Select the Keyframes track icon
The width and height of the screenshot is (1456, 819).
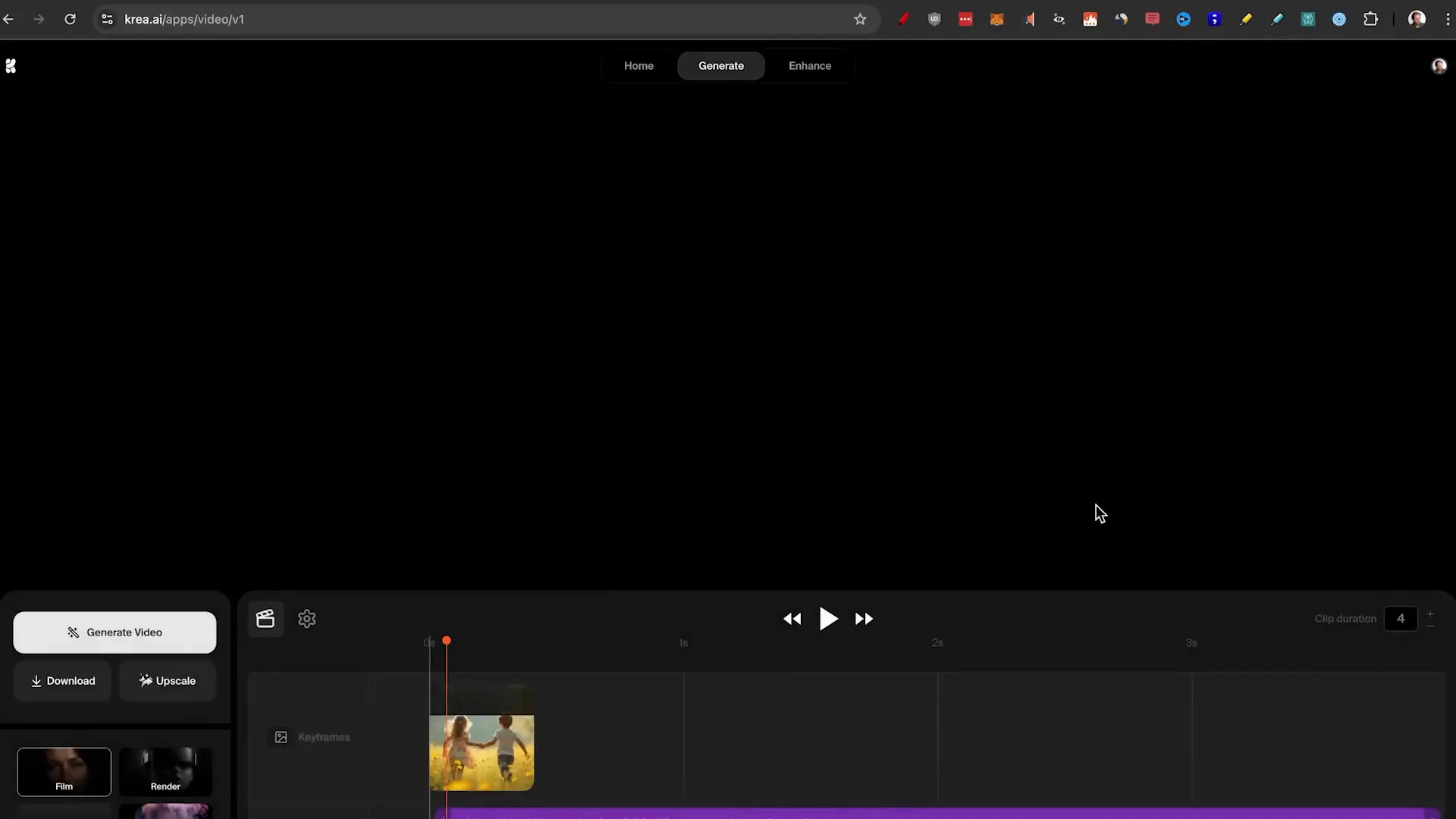(280, 736)
